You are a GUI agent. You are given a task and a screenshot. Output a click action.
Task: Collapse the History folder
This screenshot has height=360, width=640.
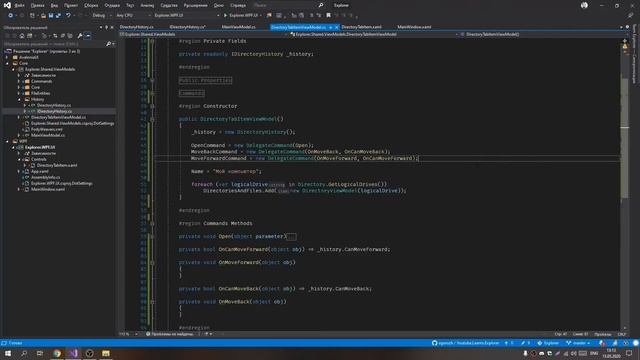19,99
